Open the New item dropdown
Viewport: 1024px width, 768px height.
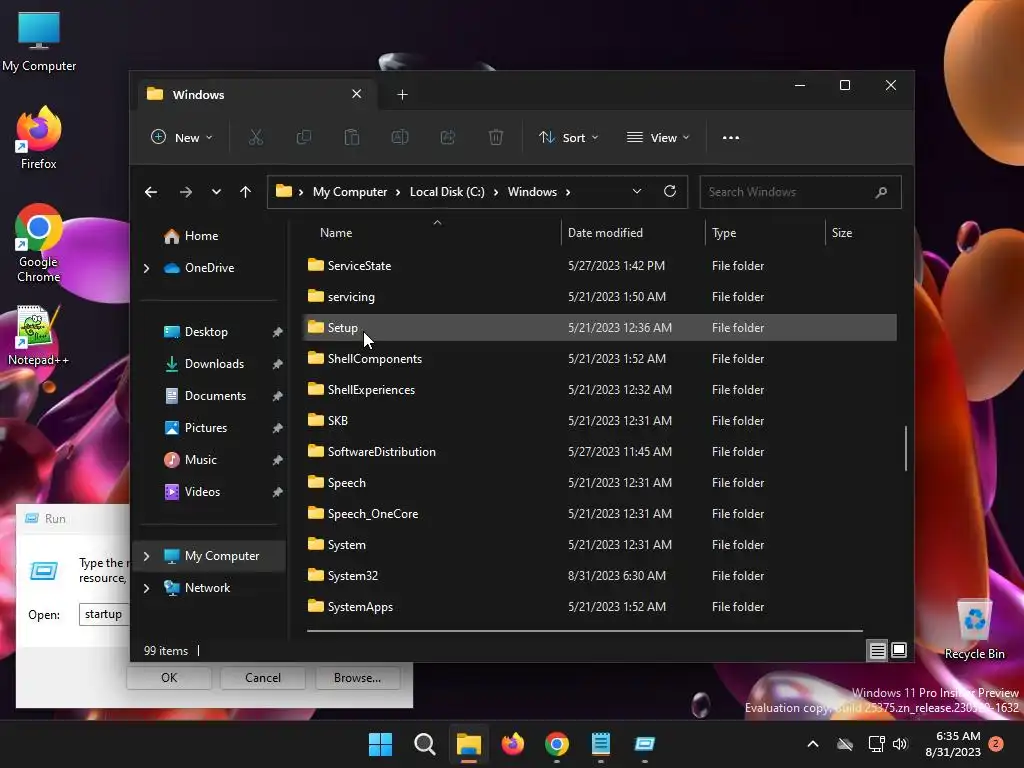182,138
